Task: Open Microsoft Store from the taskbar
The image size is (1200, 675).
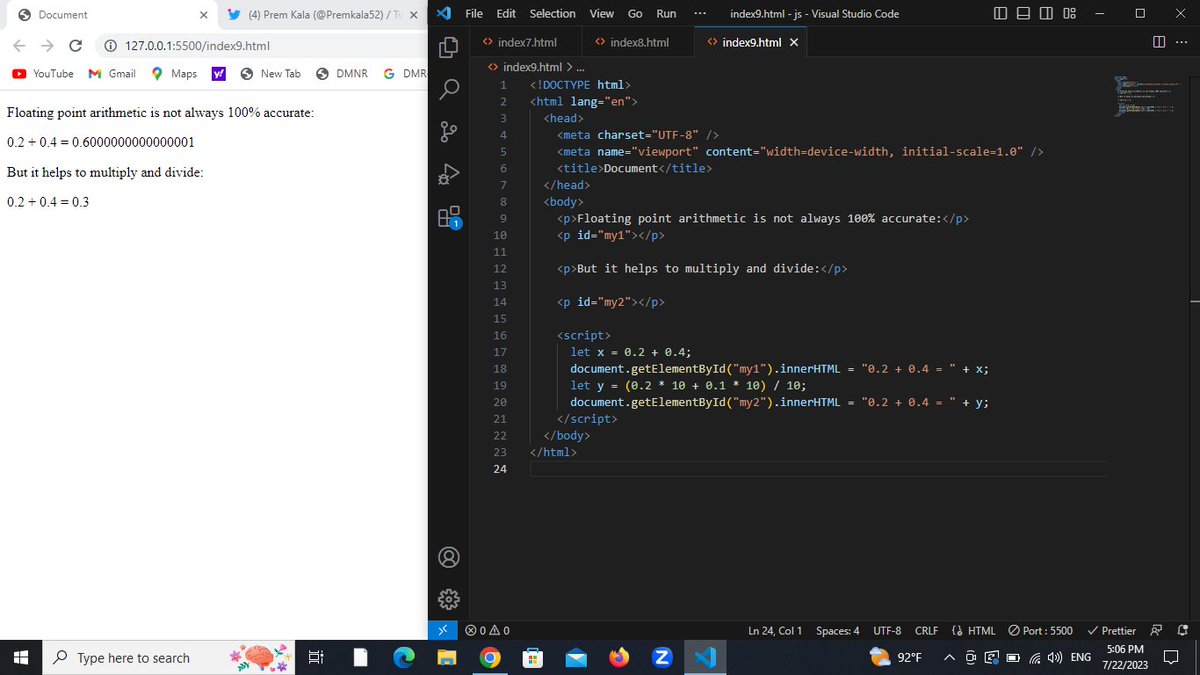Action: point(533,657)
